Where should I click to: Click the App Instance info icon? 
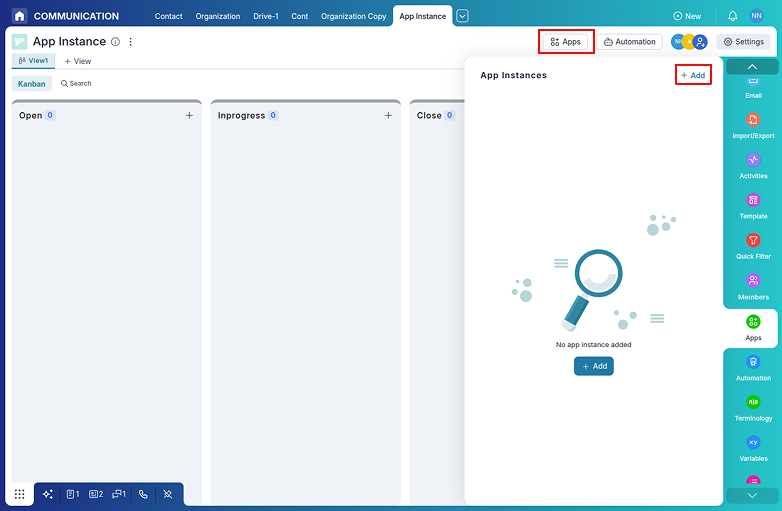(115, 42)
